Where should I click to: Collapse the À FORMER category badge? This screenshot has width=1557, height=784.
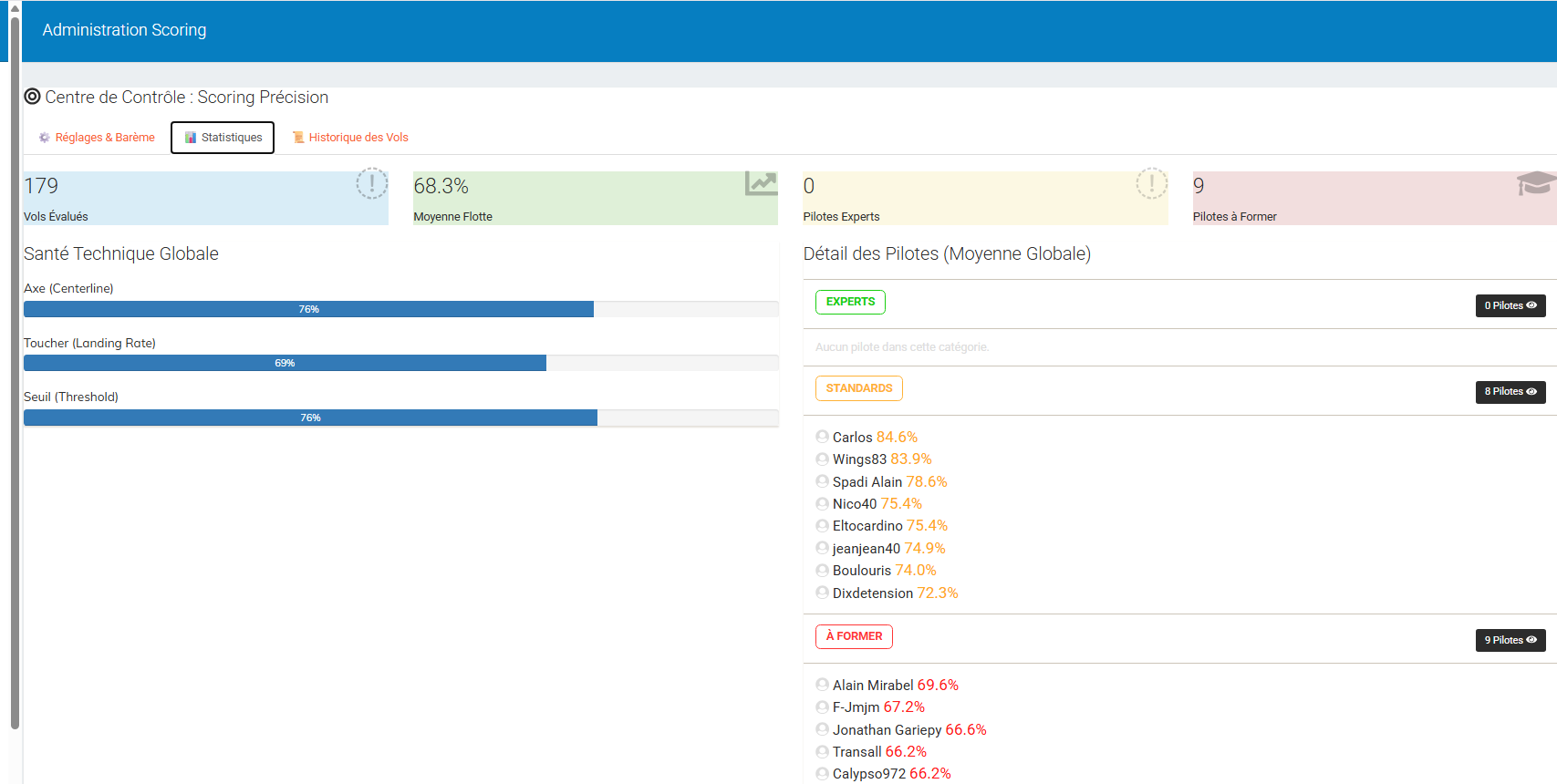point(854,636)
